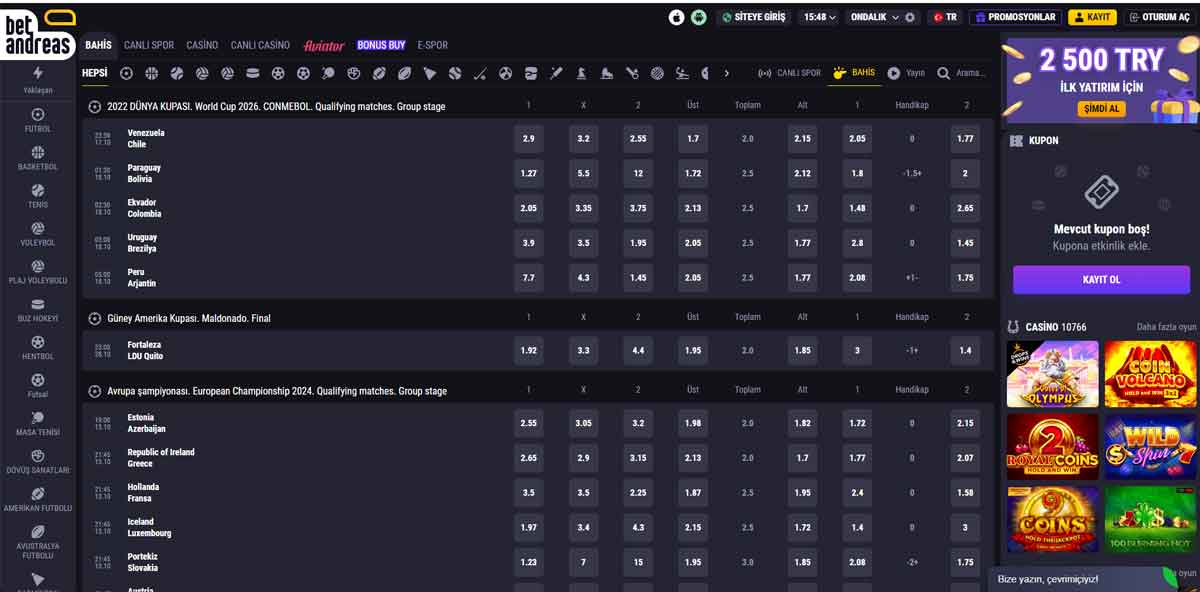Open the Fortaleza vs LDU Quito match

coord(145,351)
